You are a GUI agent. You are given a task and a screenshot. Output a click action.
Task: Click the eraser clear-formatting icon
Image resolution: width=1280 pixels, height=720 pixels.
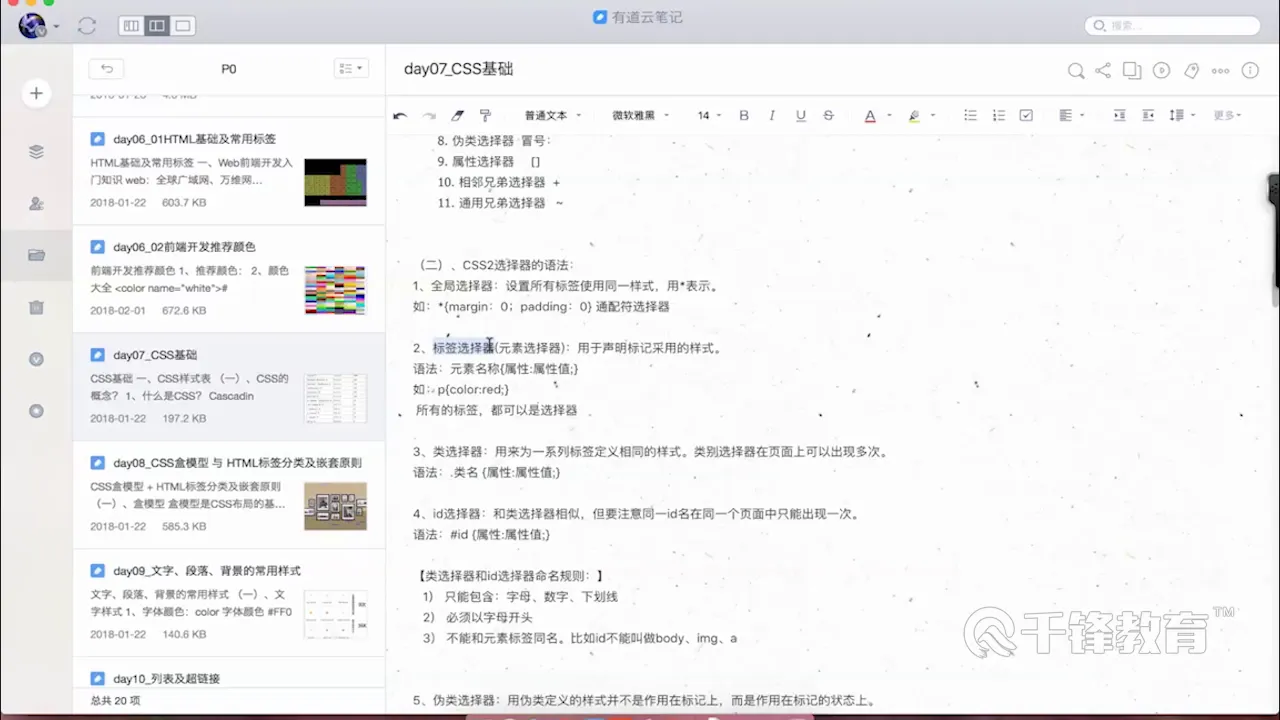click(458, 116)
